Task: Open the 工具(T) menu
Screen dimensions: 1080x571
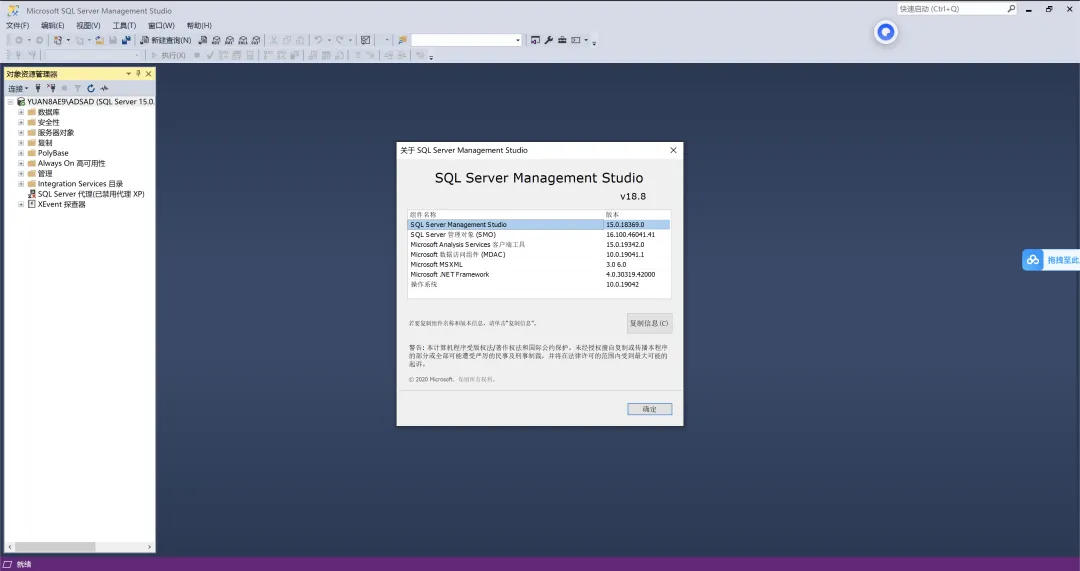Action: point(124,25)
